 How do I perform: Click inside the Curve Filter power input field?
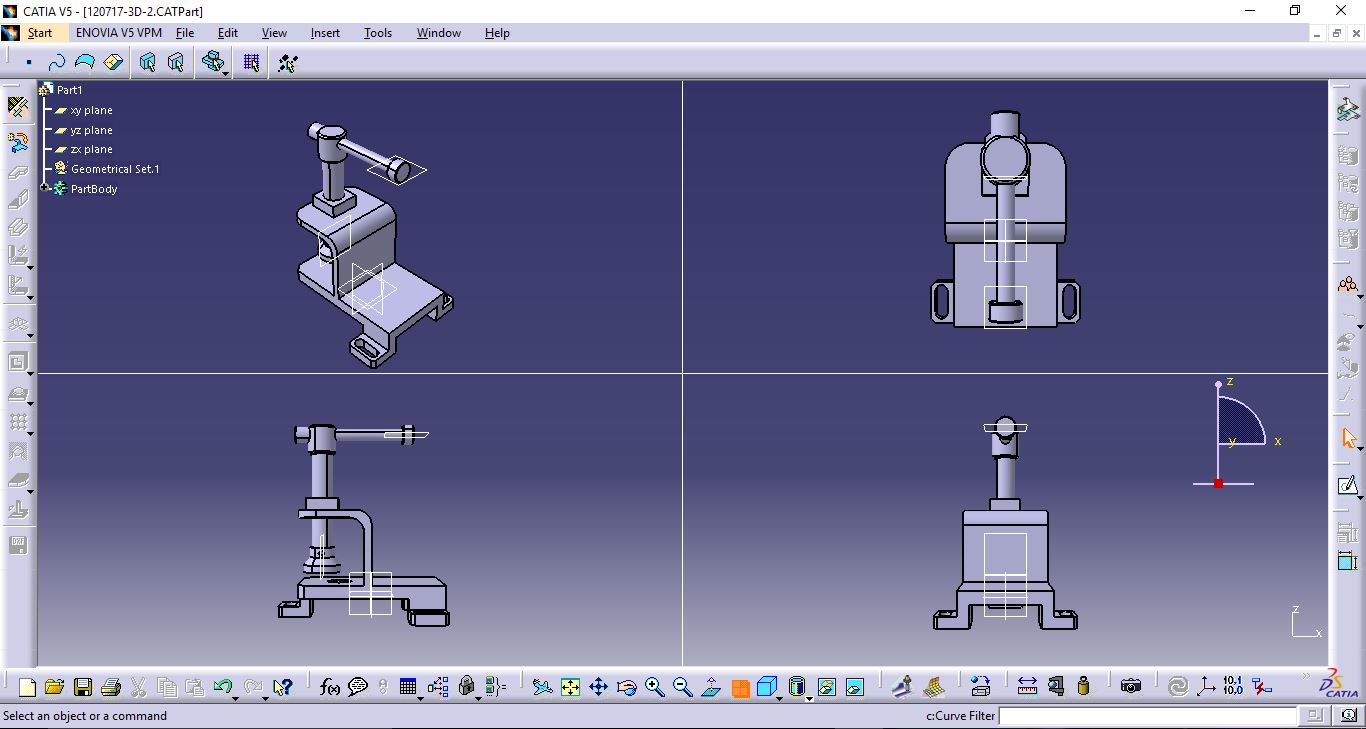1150,716
